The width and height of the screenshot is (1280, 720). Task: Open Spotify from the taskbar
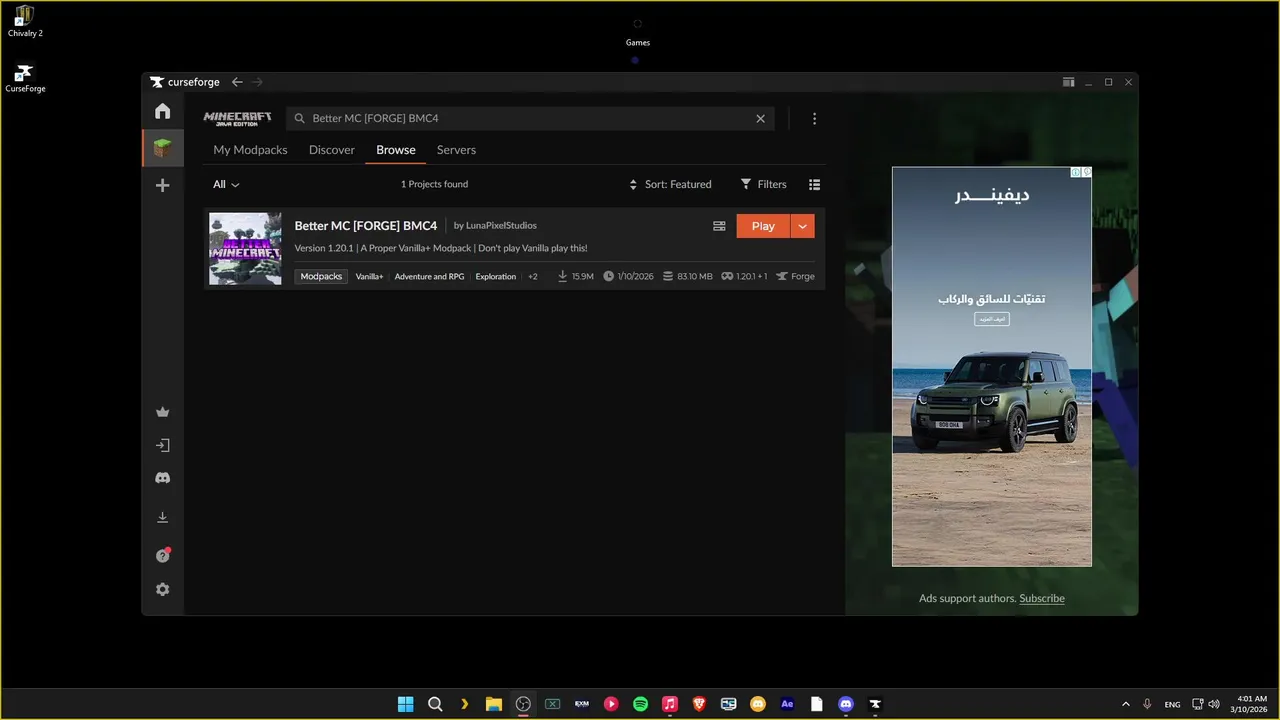tap(640, 704)
